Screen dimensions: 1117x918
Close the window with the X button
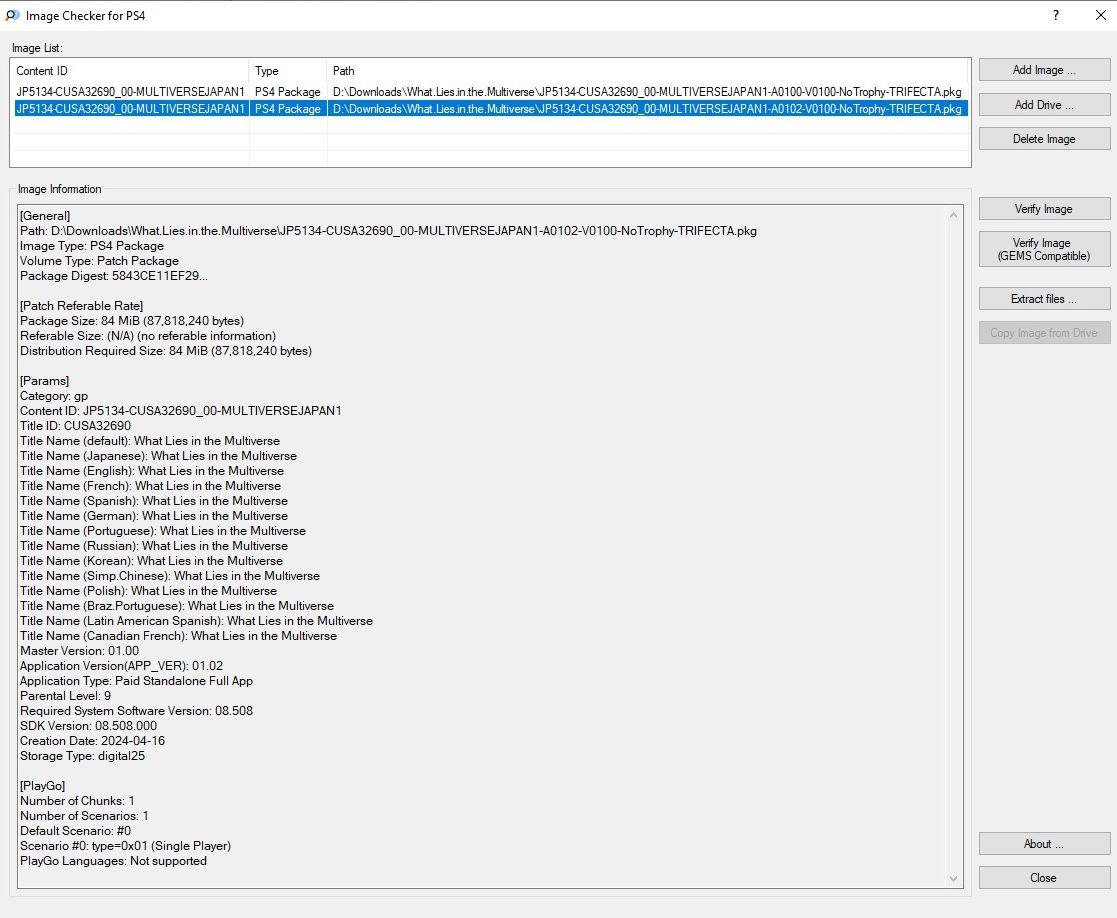[1100, 15]
